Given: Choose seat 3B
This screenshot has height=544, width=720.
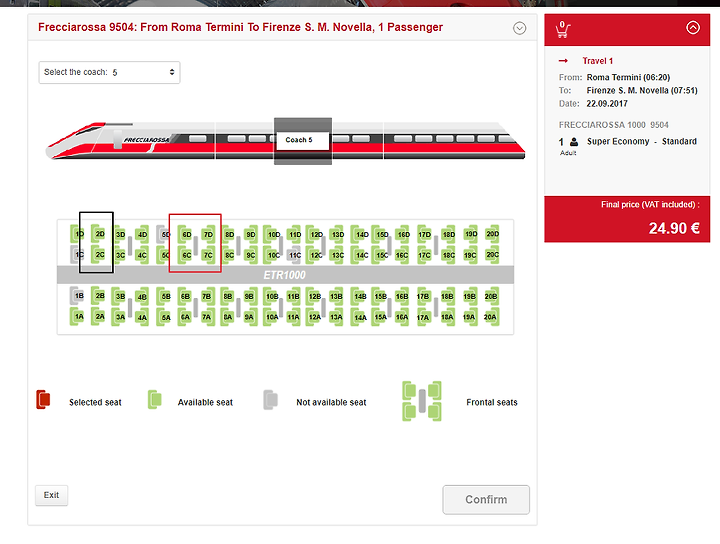Looking at the screenshot, I should click(x=120, y=296).
